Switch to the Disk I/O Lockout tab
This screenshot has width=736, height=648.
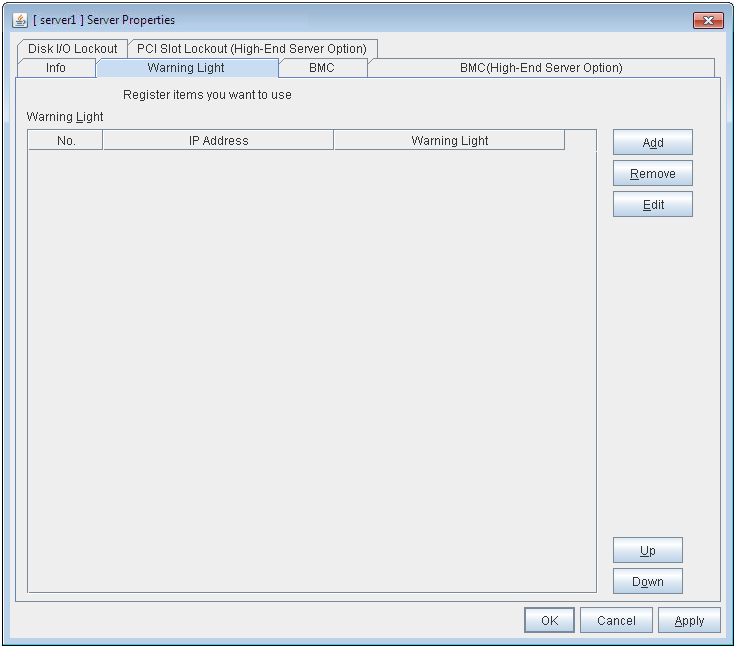[72, 49]
